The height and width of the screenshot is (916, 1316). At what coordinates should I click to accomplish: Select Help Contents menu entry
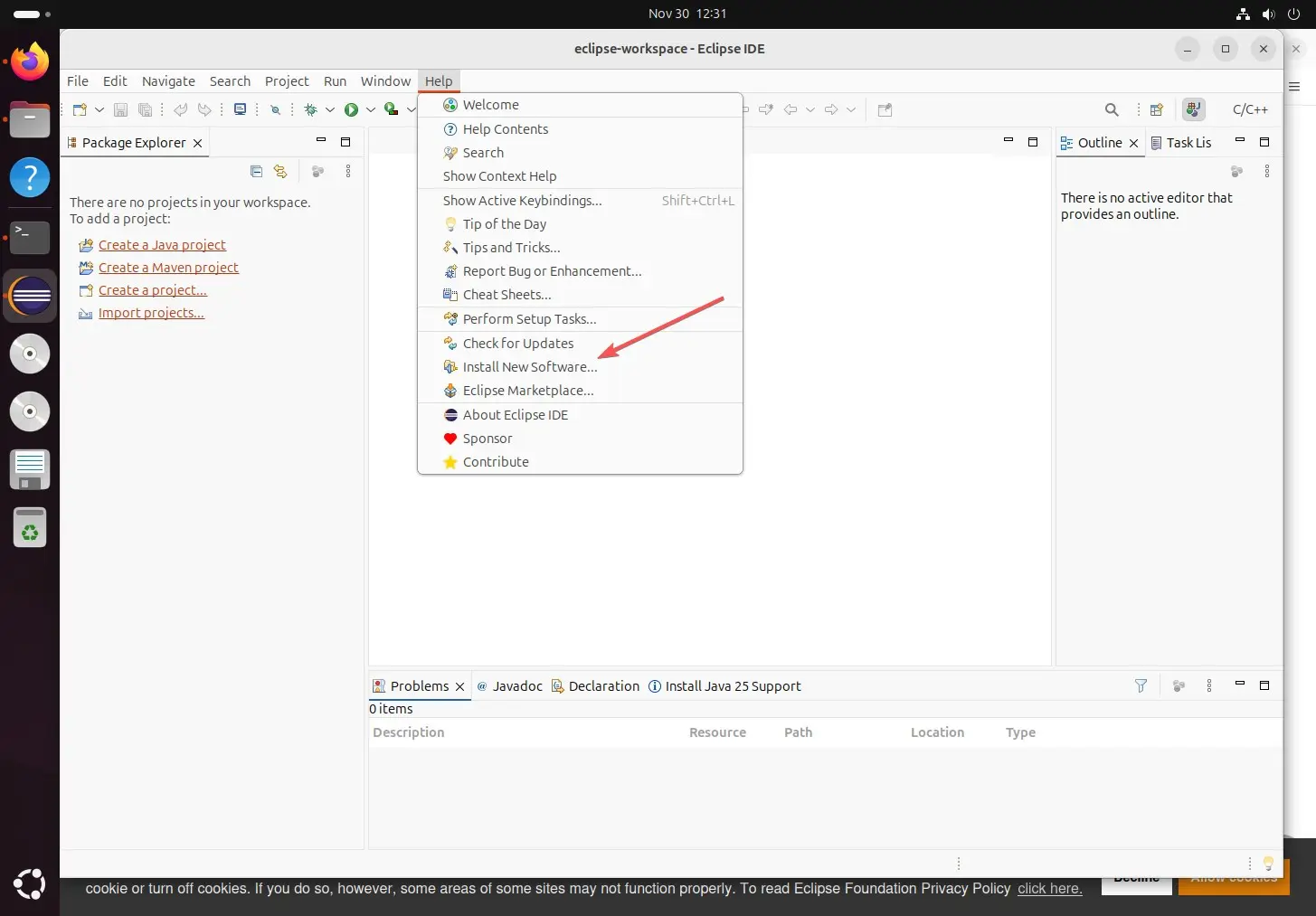point(580,129)
